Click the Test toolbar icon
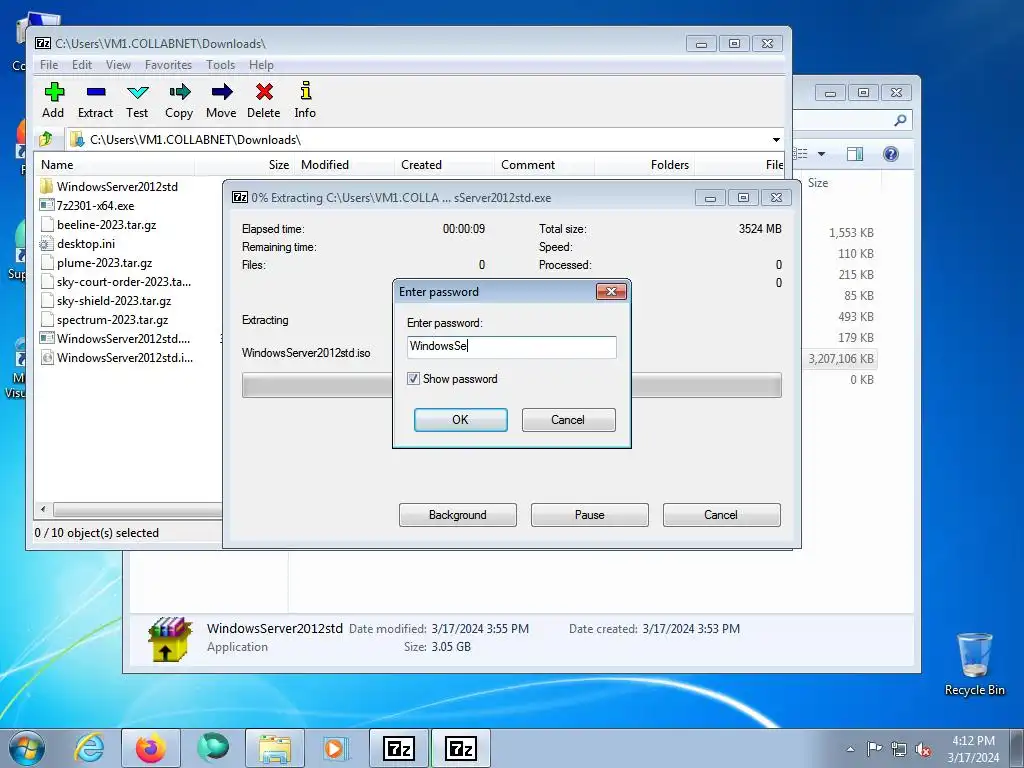This screenshot has height=768, width=1024. coord(137,92)
